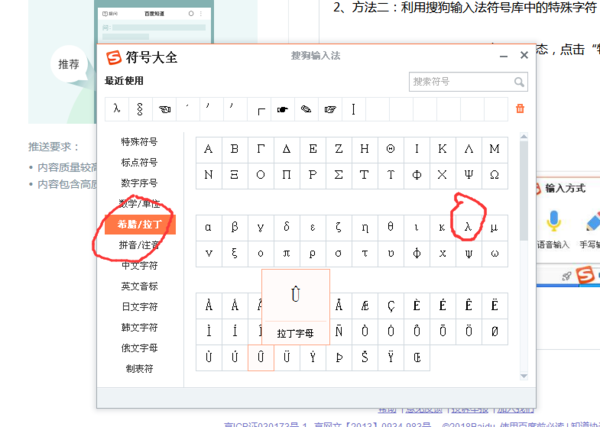The height and width of the screenshot is (427, 600).
Task: Insert Latin letter Ñ
Action: pyautogui.click(x=339, y=332)
